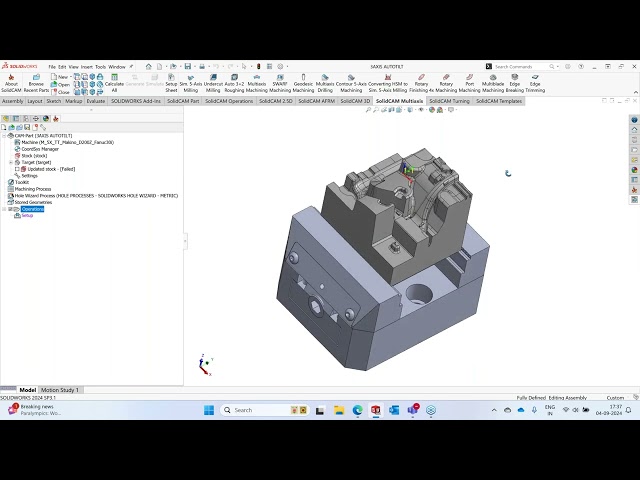Screen dimensions: 640x480
Task: Select the Machine tree item
Action: pyautogui.click(x=64, y=142)
